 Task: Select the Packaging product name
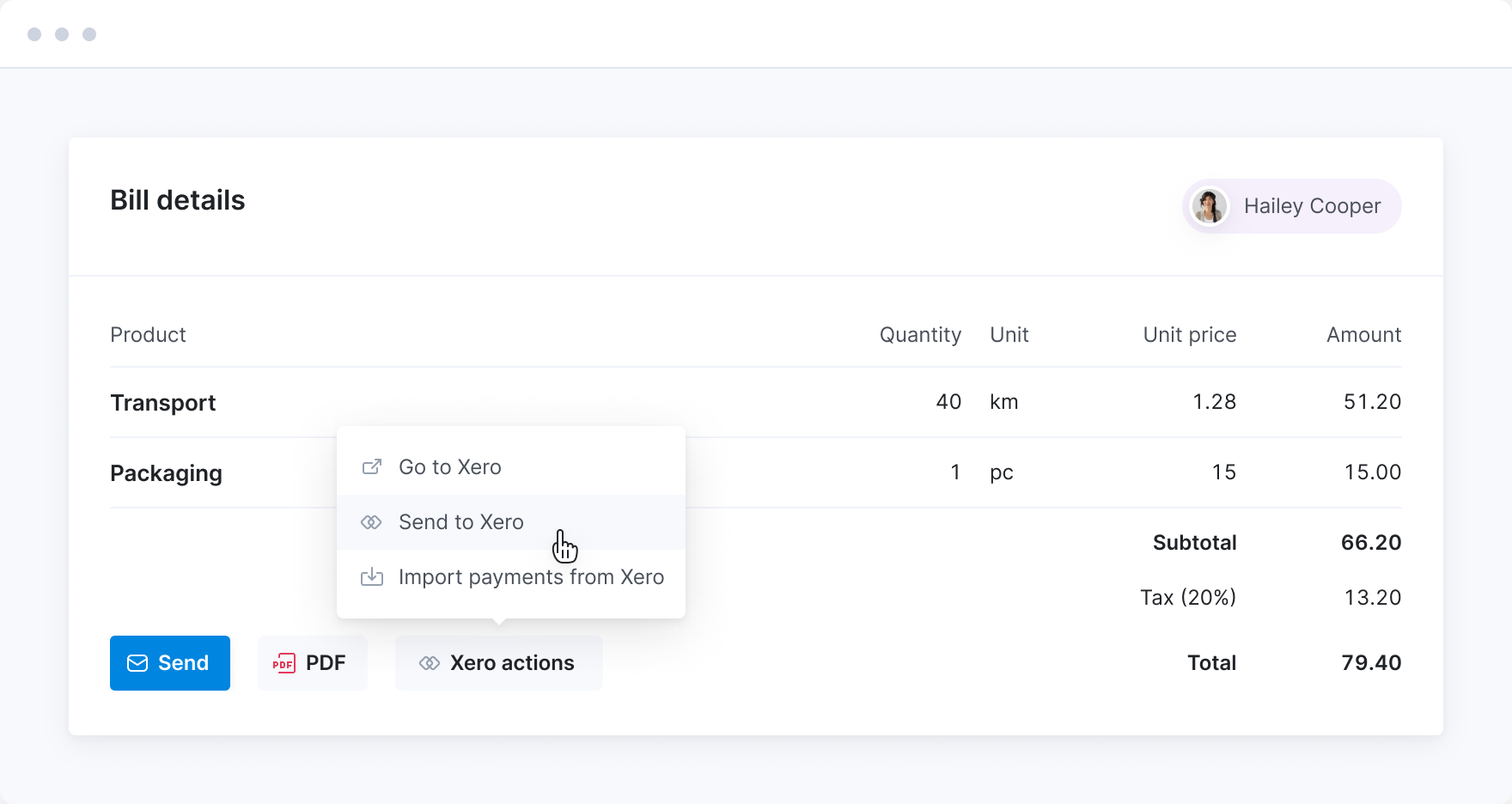point(167,473)
